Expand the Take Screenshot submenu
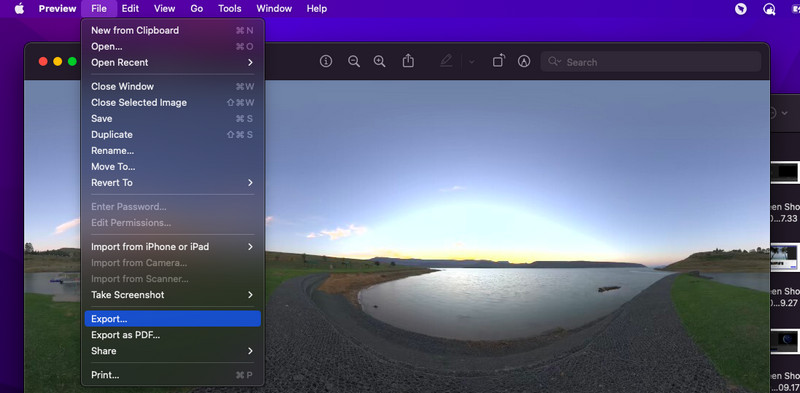The width and height of the screenshot is (800, 393). point(172,295)
